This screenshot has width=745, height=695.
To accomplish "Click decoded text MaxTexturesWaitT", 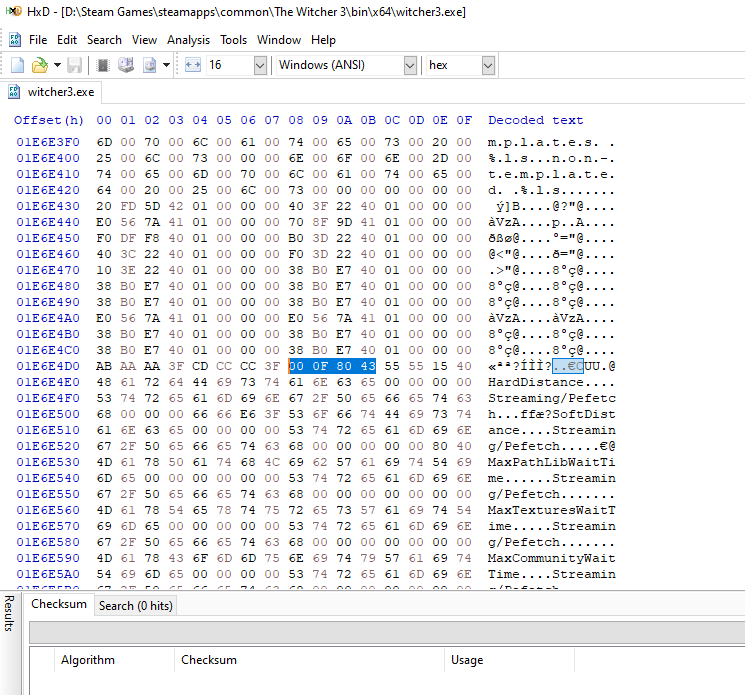I will pos(552,510).
